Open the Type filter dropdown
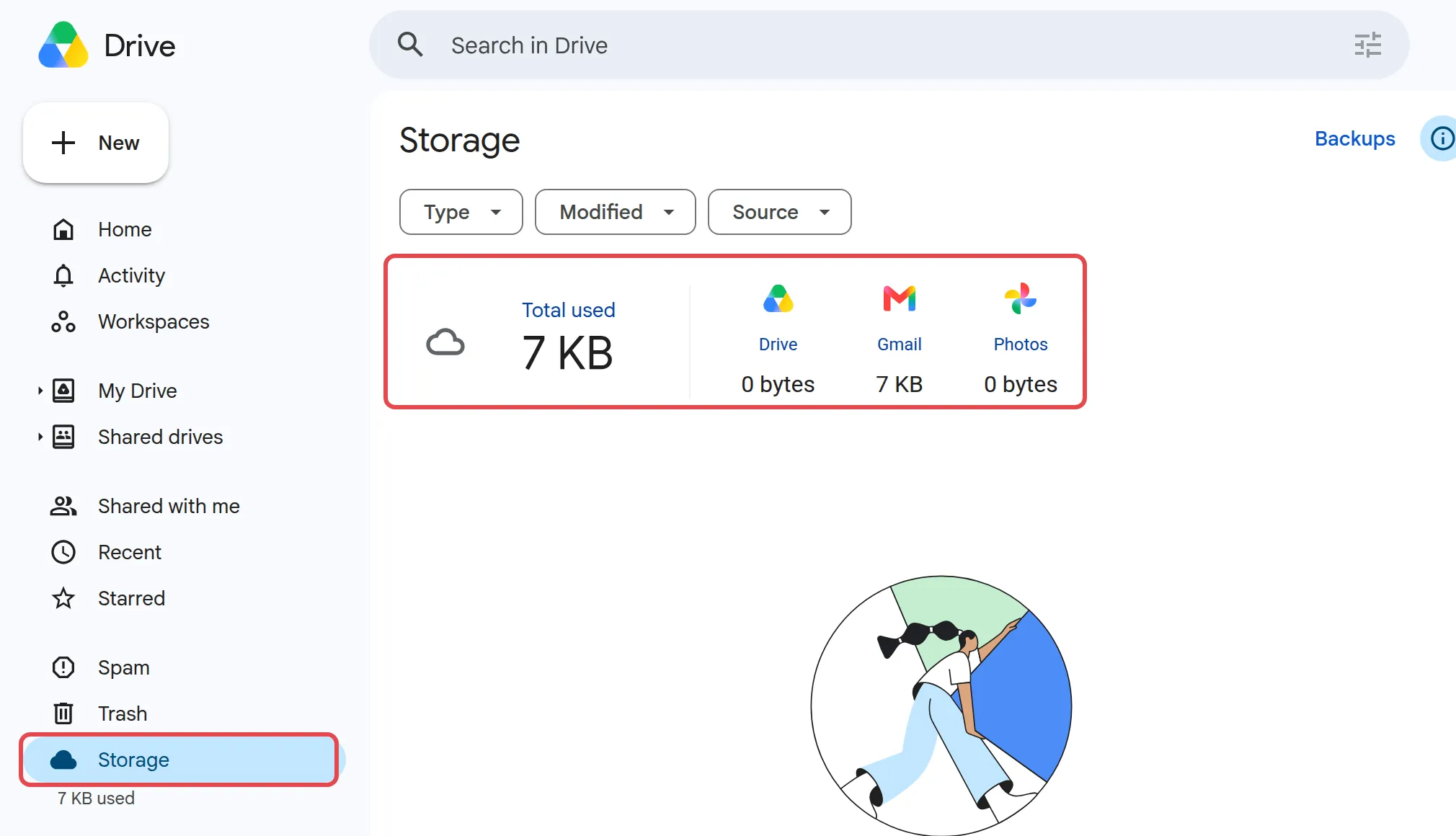1456x836 pixels. (461, 212)
